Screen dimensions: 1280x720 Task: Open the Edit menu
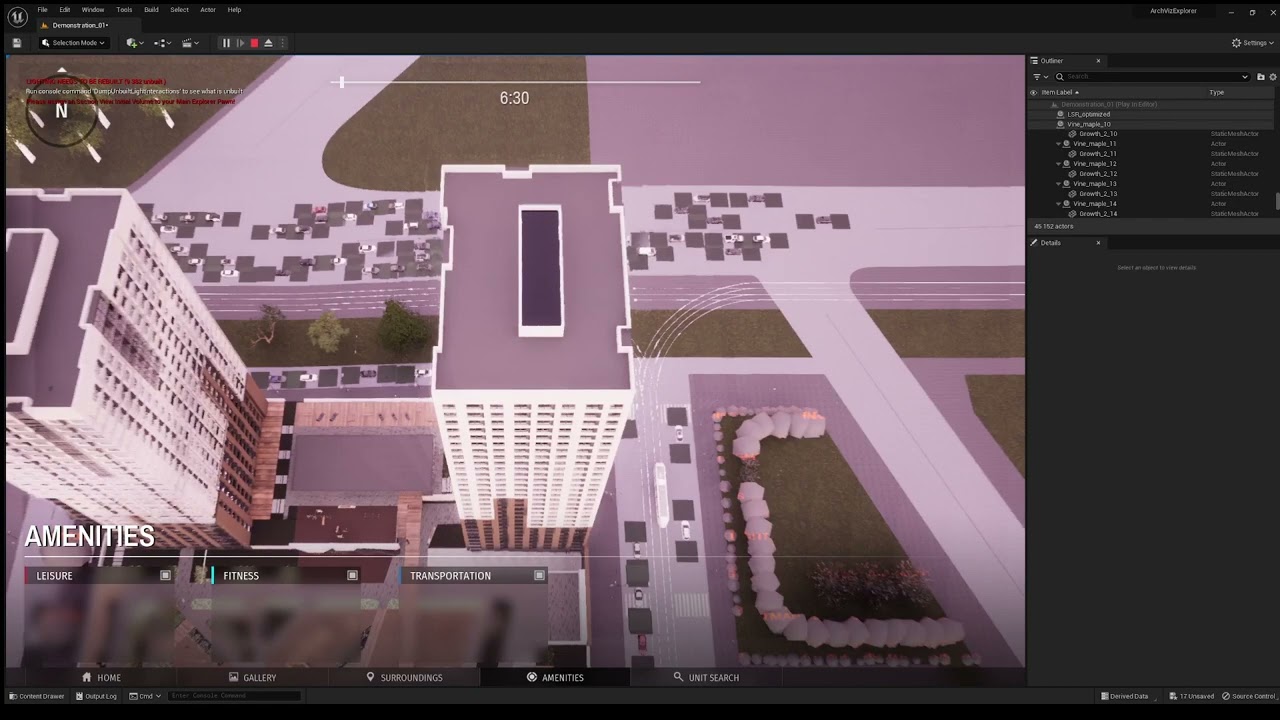(64, 10)
